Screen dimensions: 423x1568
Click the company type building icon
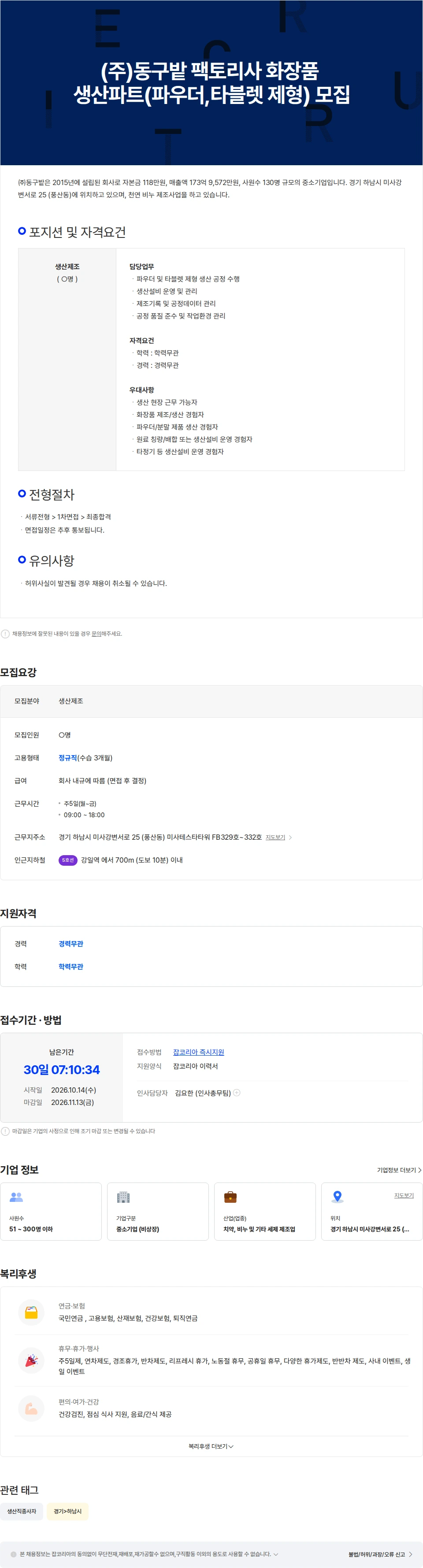pos(123,1196)
